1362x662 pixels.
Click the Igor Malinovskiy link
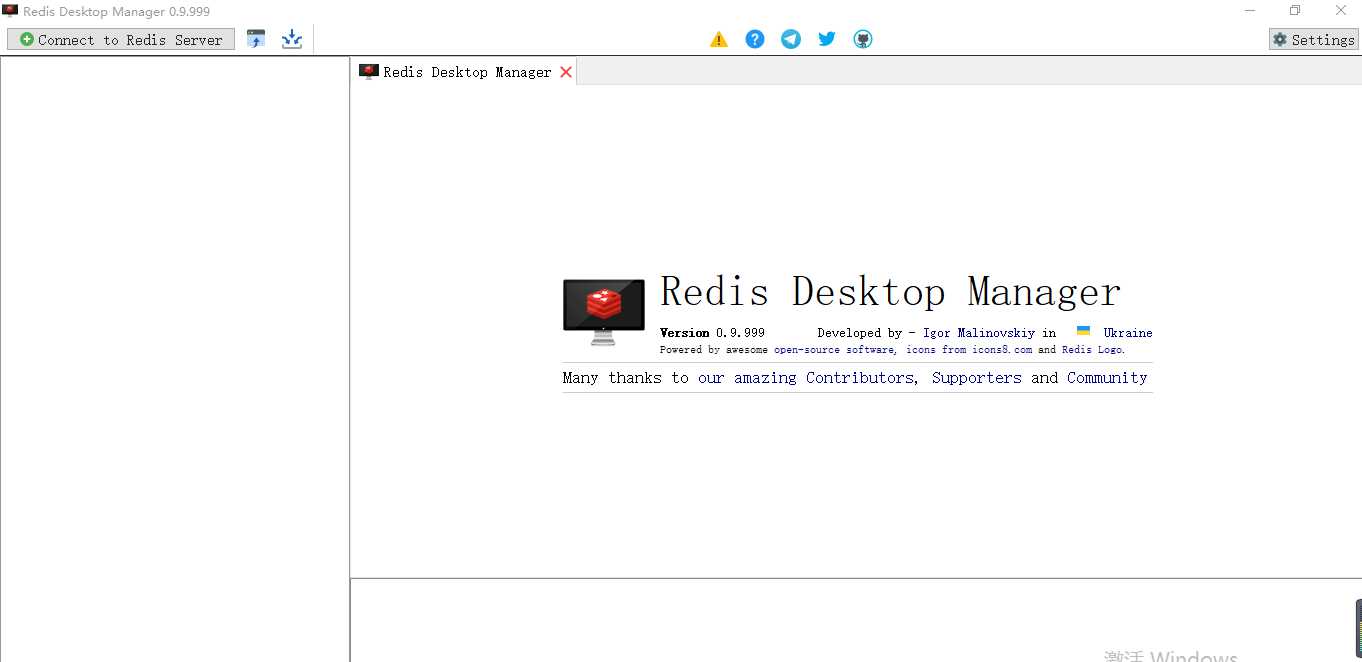coord(979,333)
